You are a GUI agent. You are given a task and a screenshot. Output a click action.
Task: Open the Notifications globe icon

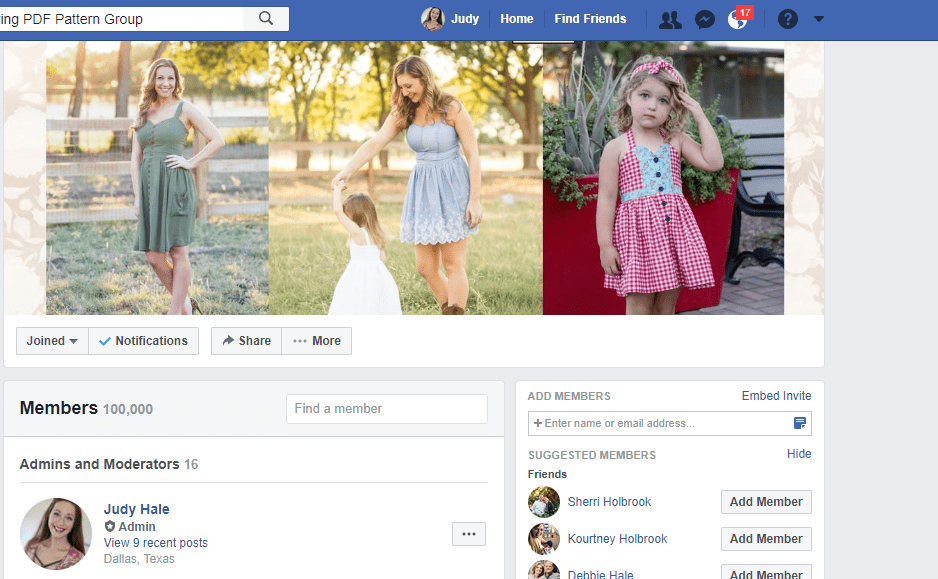(x=738, y=19)
